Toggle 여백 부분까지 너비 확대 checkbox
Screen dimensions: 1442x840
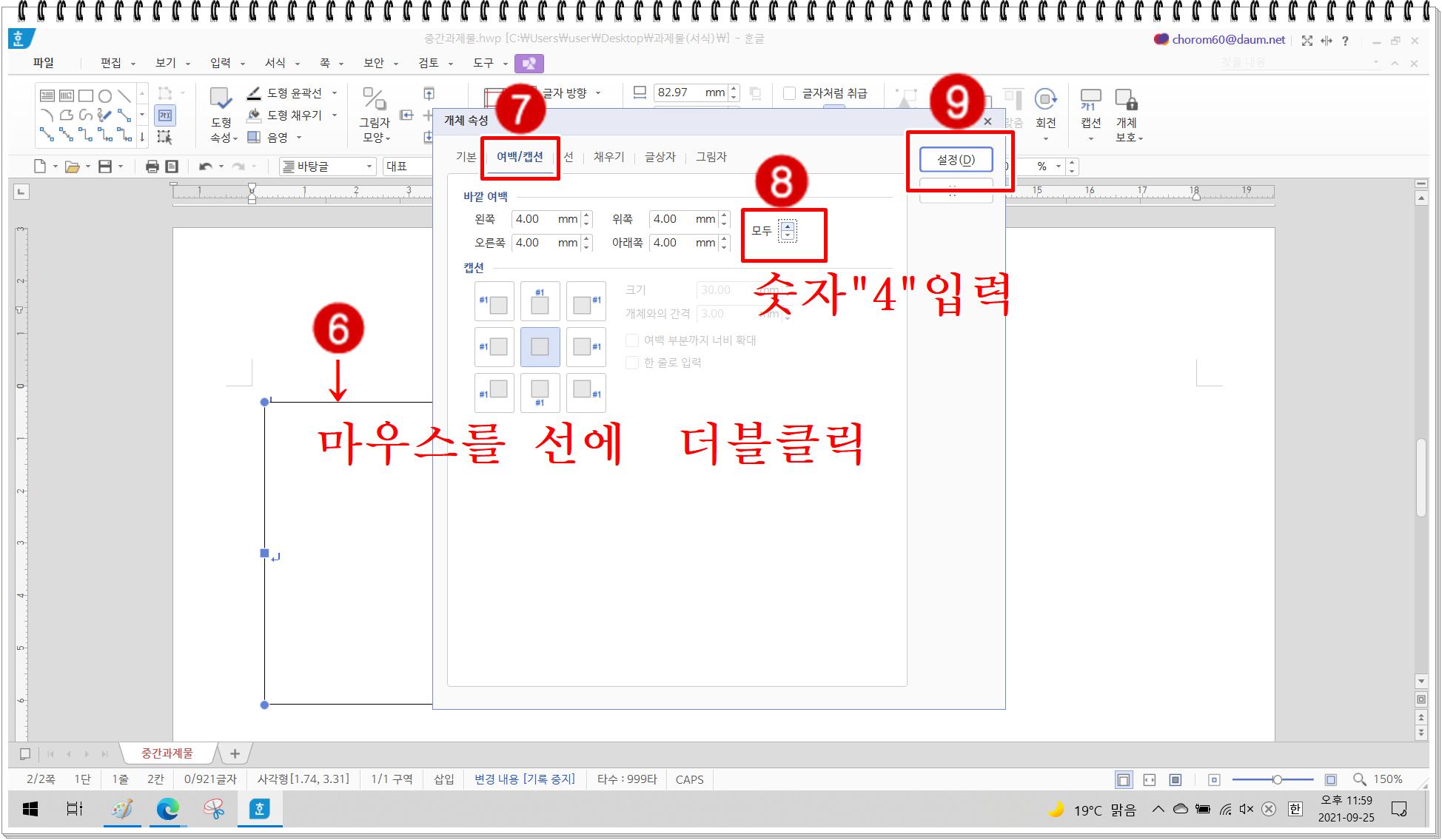click(x=632, y=340)
